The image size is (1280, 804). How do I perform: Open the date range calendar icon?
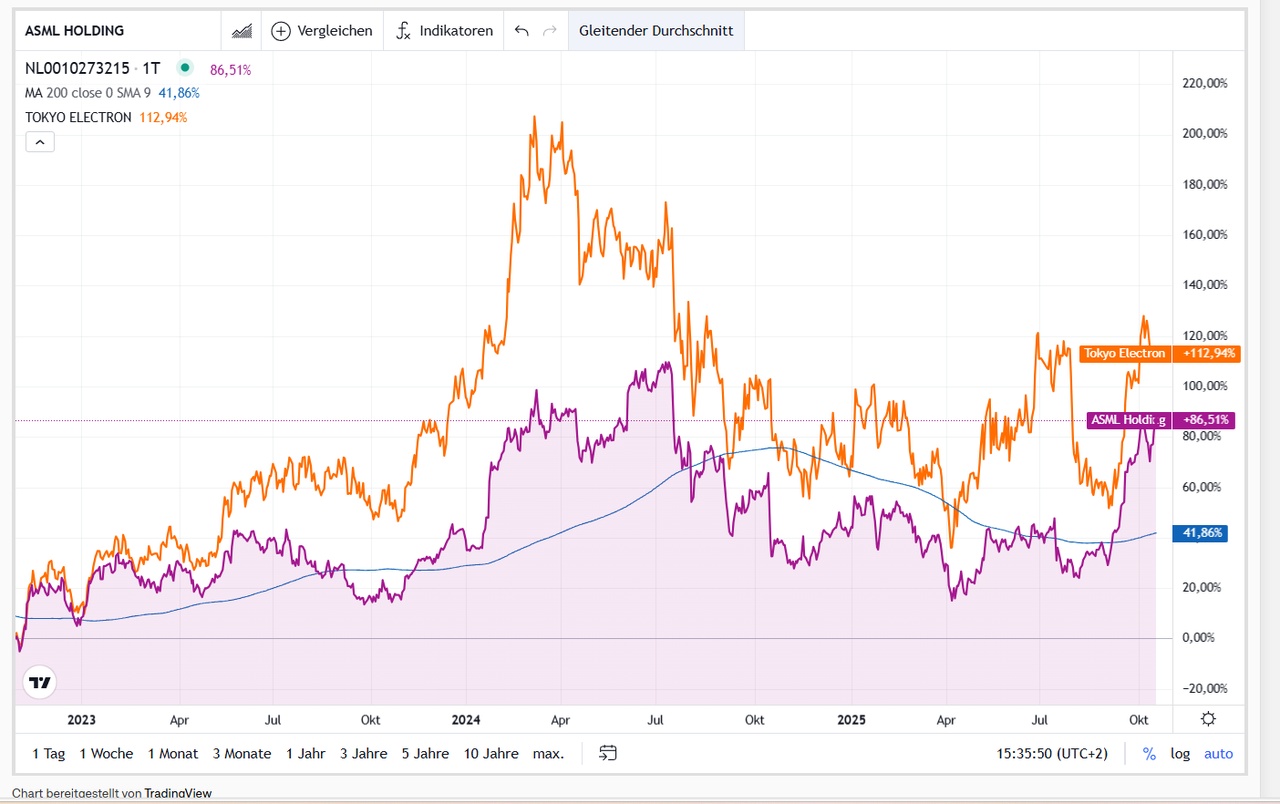pos(608,753)
